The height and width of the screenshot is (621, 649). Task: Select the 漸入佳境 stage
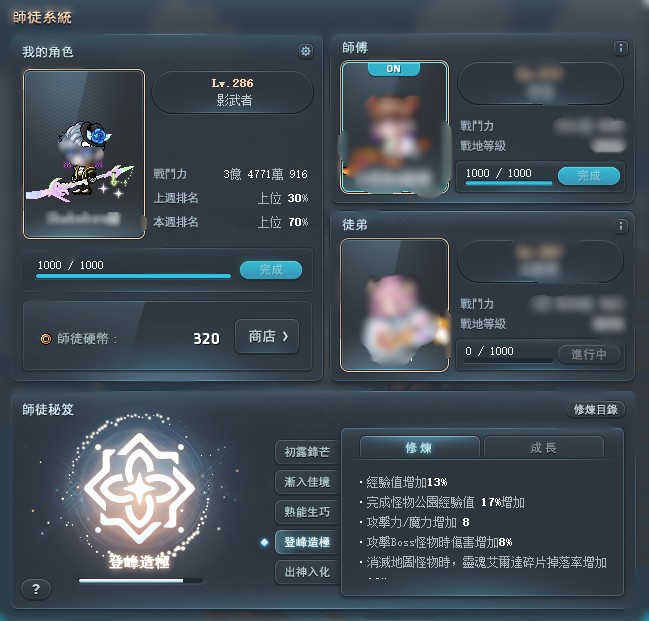[x=308, y=482]
